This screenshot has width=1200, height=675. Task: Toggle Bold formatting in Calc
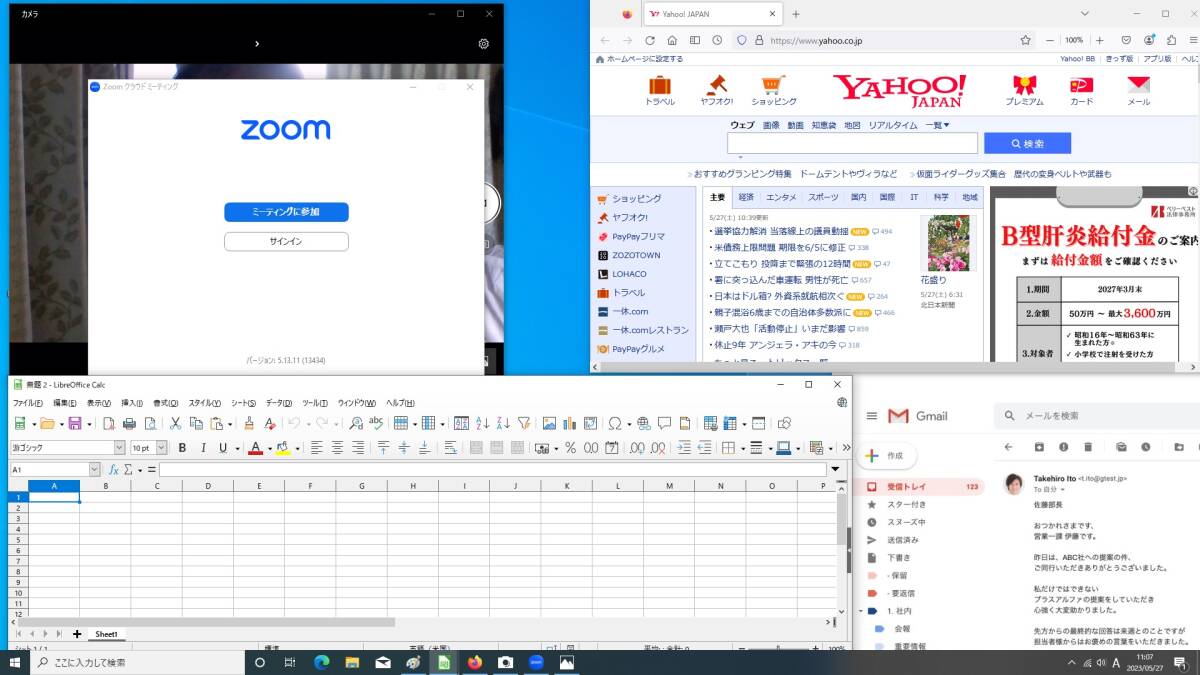182,448
